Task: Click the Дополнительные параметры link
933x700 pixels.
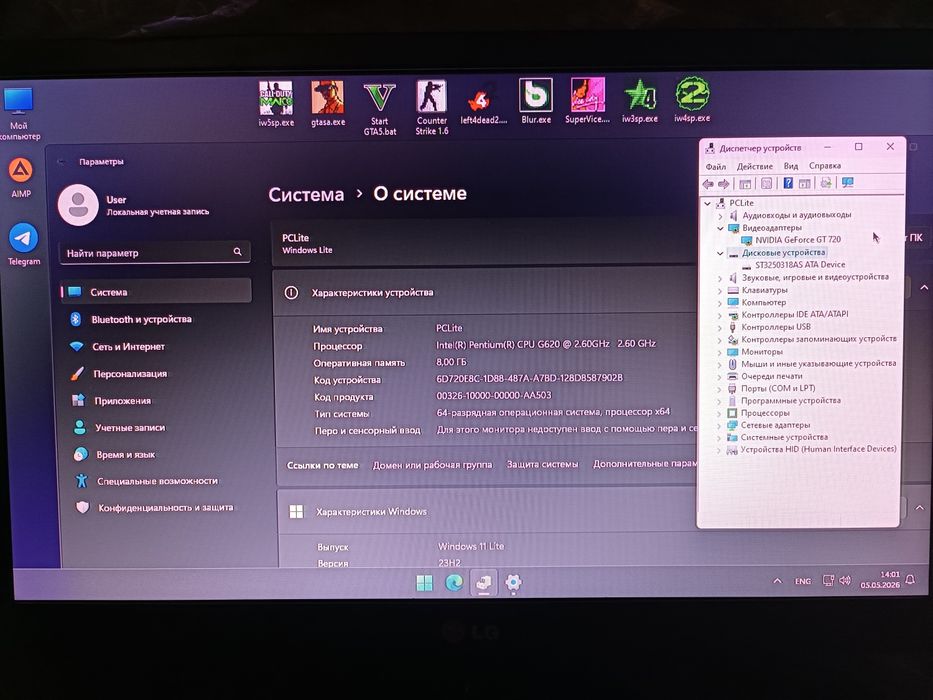Action: click(x=645, y=463)
